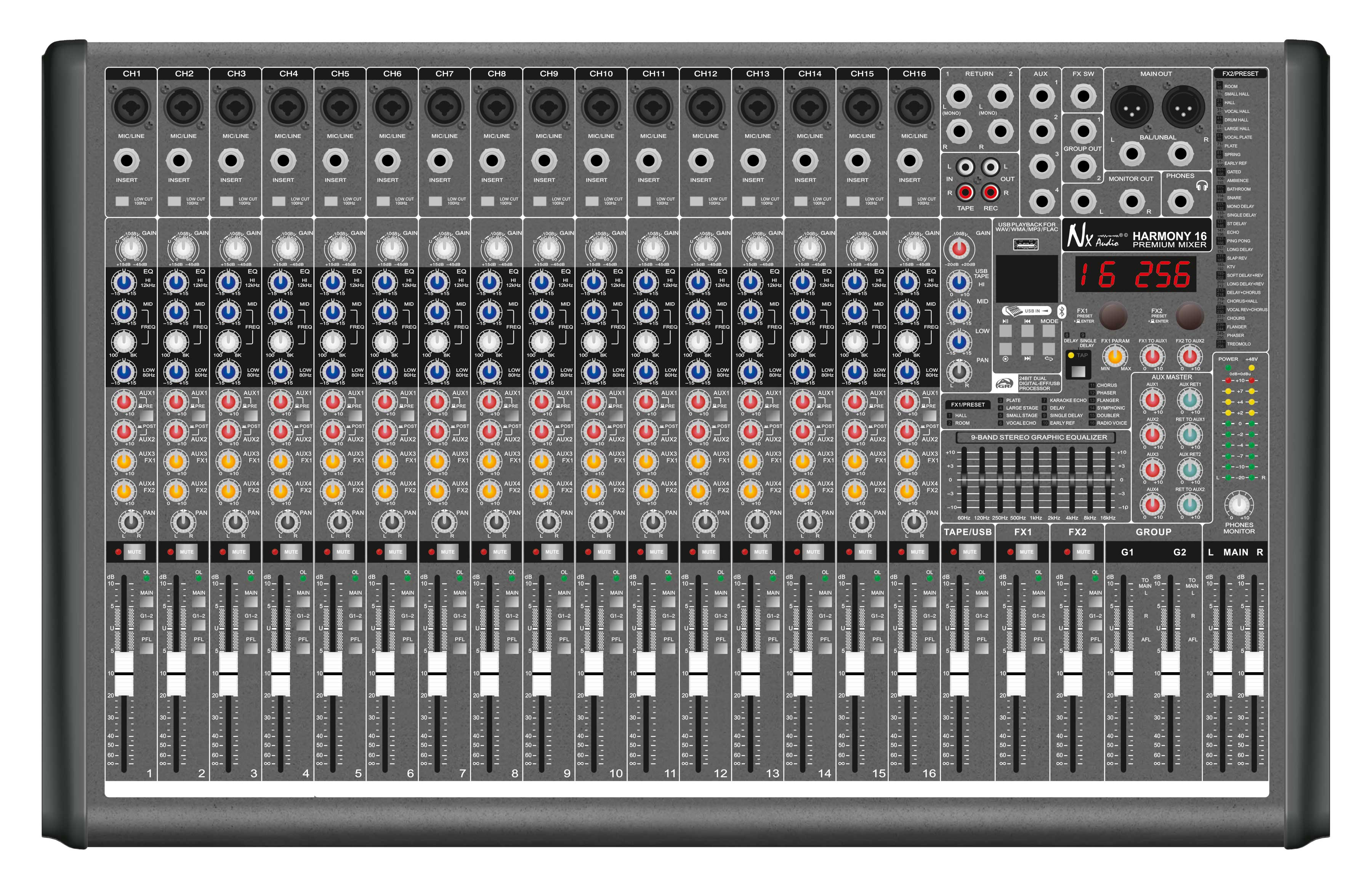Click the CH10 fader handle
The width and height of the screenshot is (1372, 889).
[594, 673]
